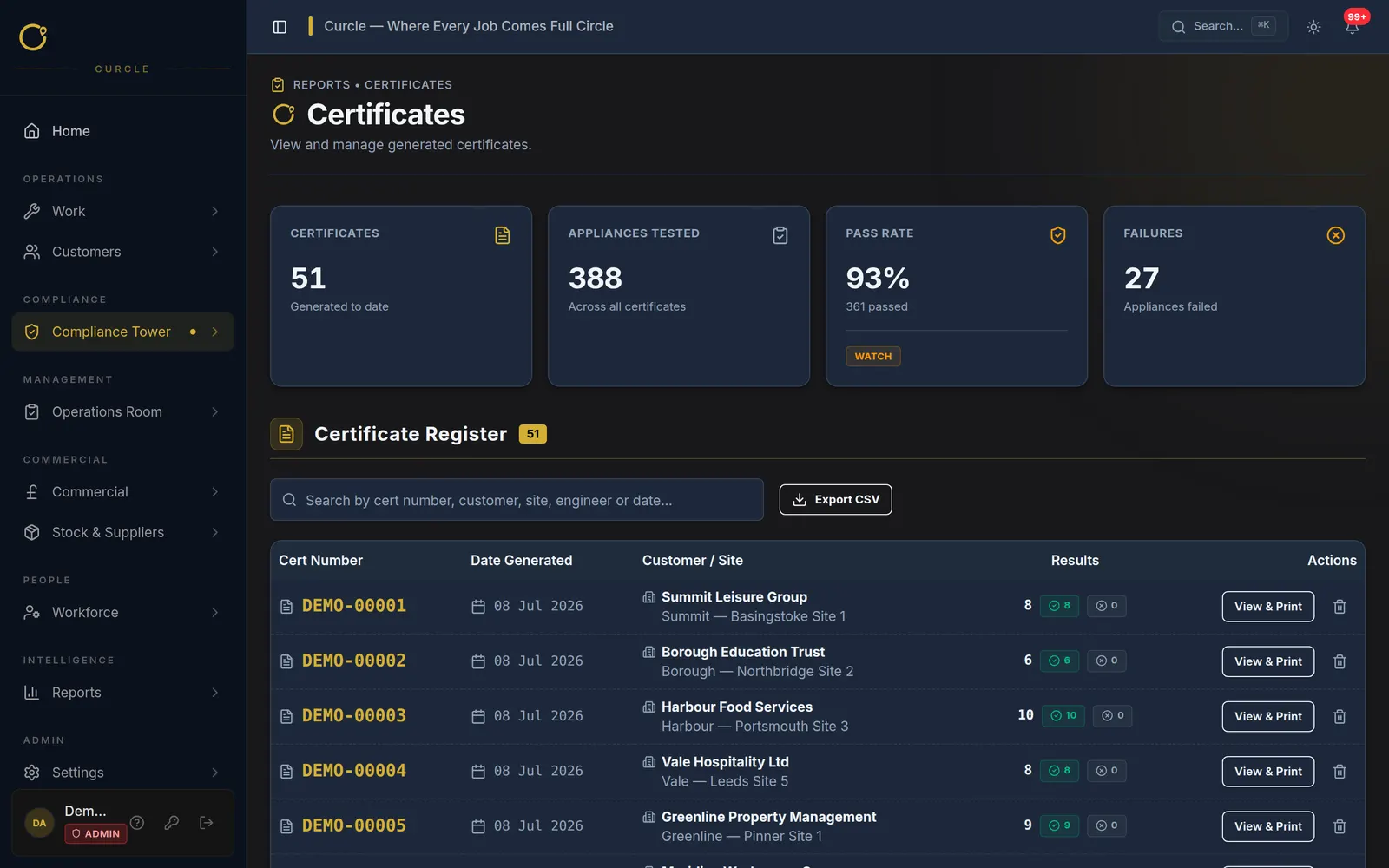
Task: Expand the Operations Room chevron
Action: coord(214,411)
